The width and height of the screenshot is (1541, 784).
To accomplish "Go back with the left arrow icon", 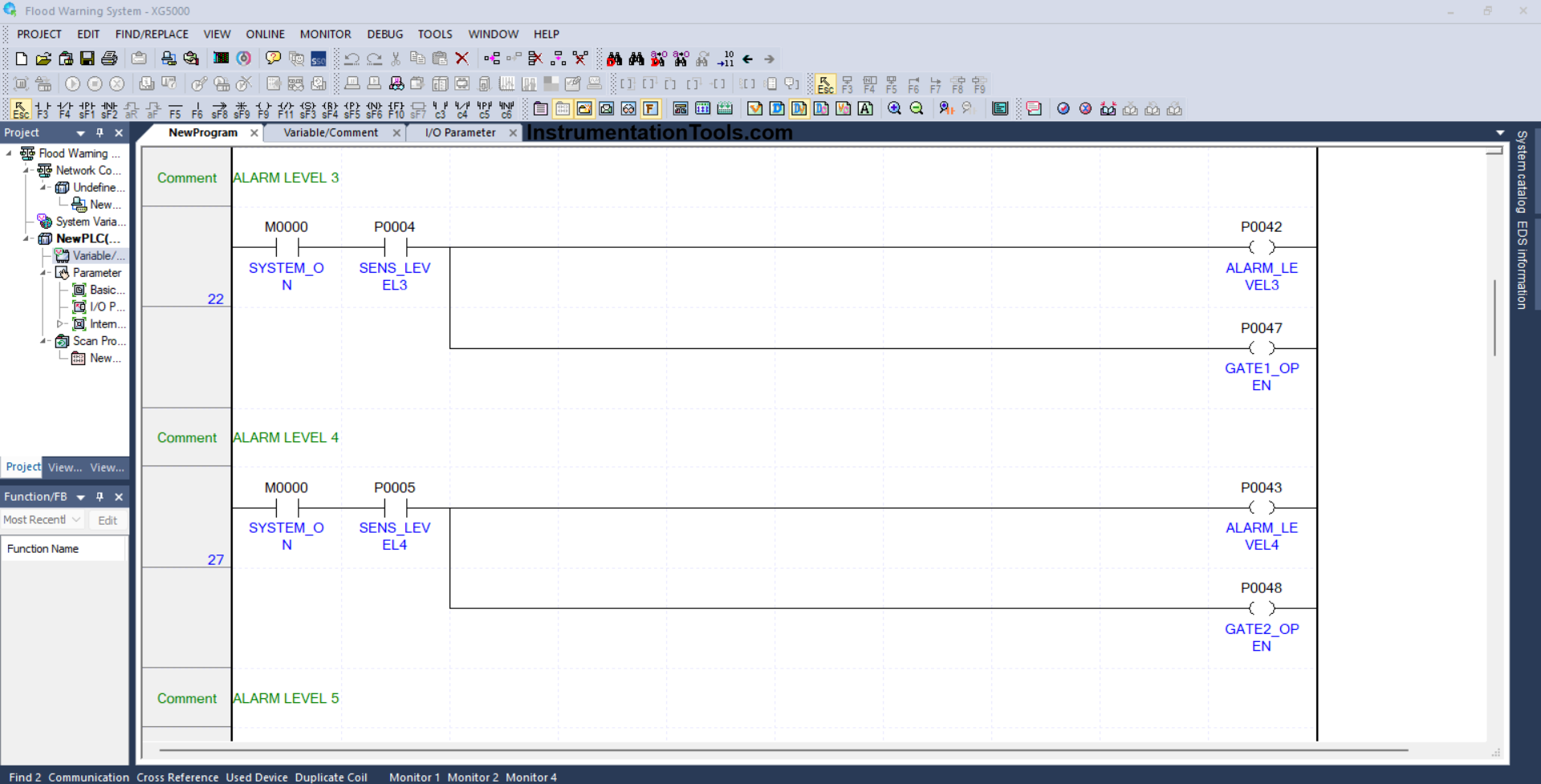I will [748, 59].
